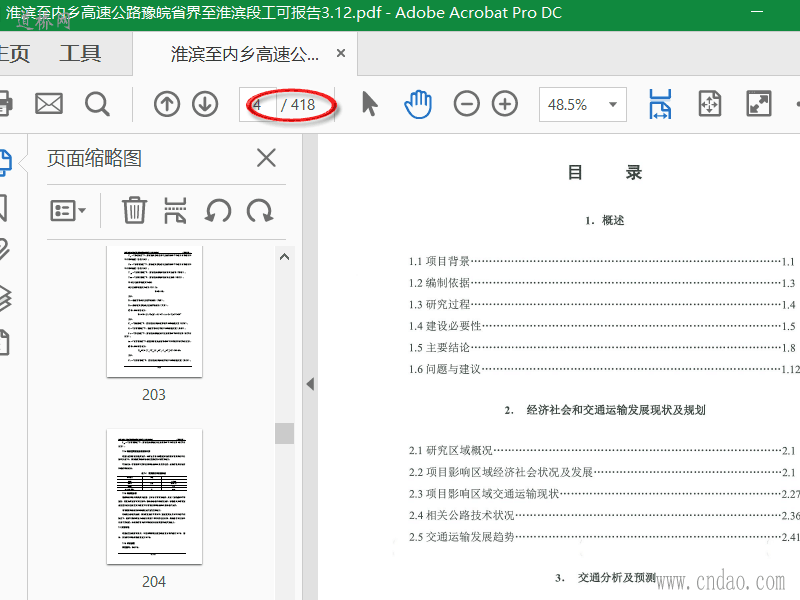
Task: Click the 页面缩略图 panel title
Action: [94, 158]
